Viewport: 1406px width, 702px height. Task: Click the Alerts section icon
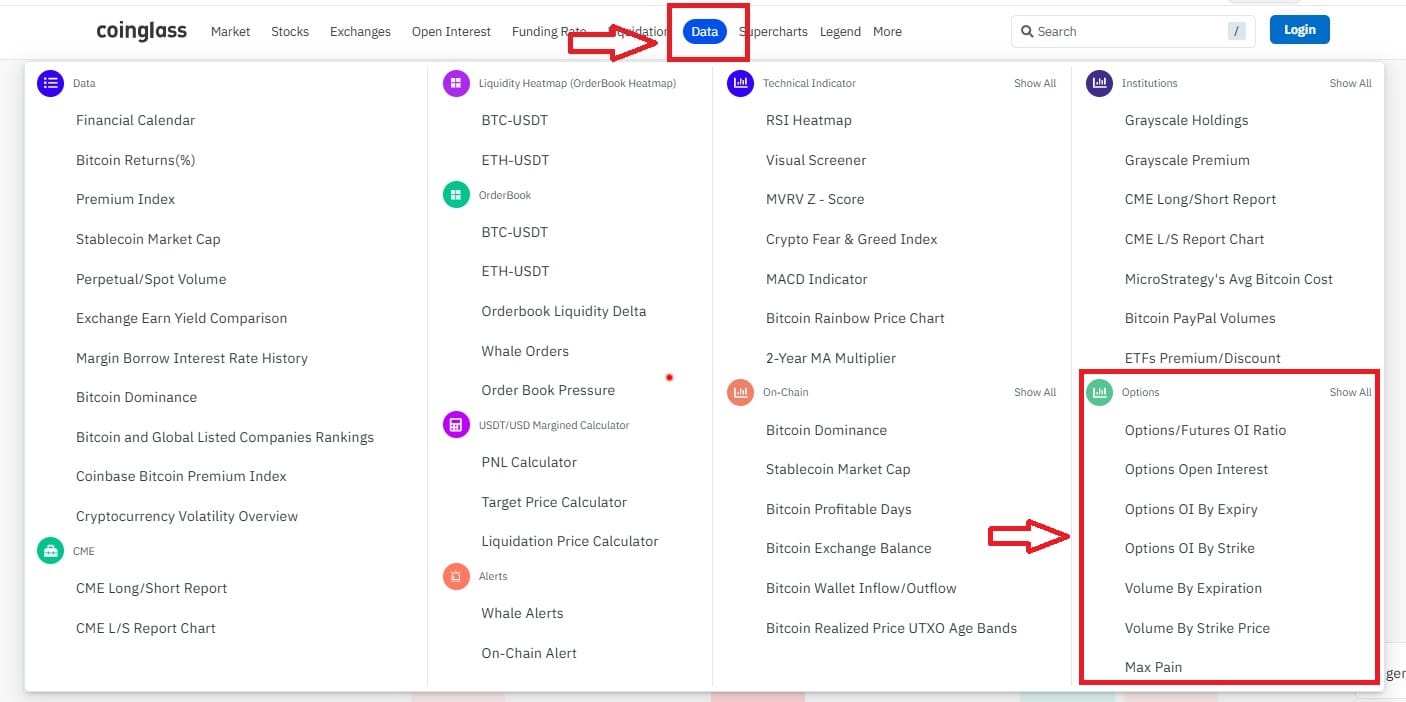[x=456, y=576]
